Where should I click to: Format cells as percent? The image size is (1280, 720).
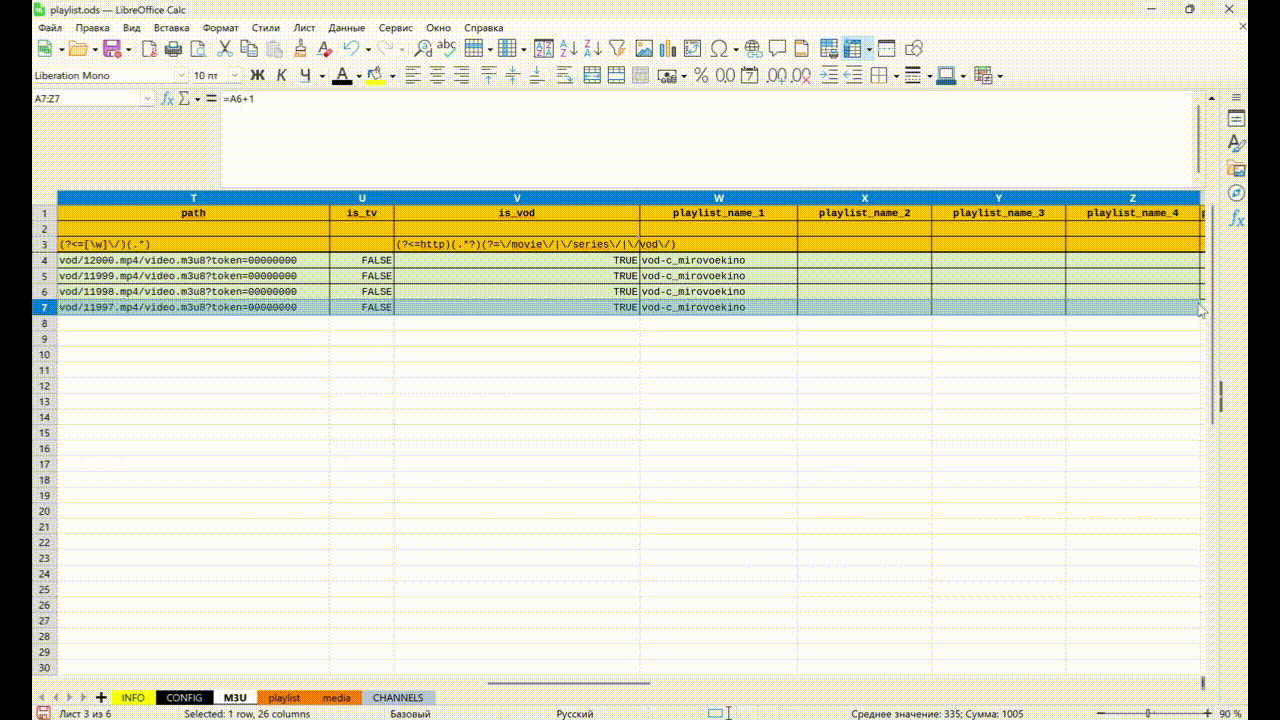point(701,75)
